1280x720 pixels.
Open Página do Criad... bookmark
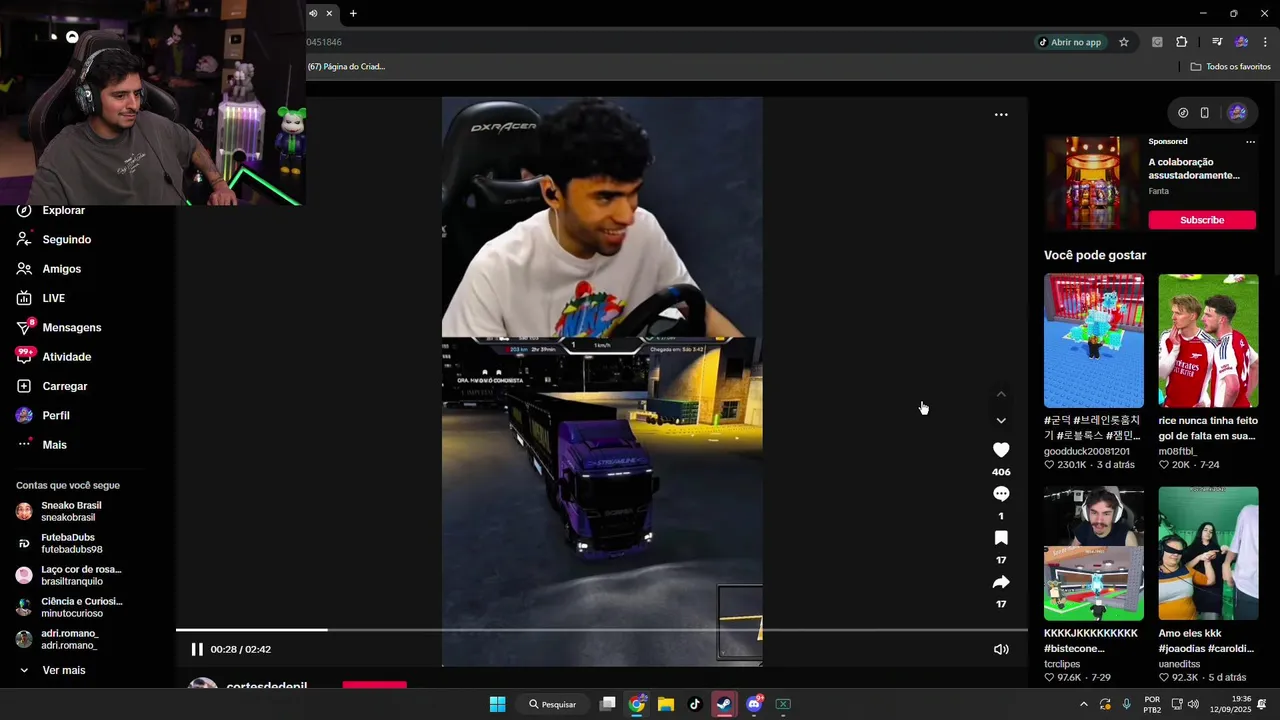(346, 67)
